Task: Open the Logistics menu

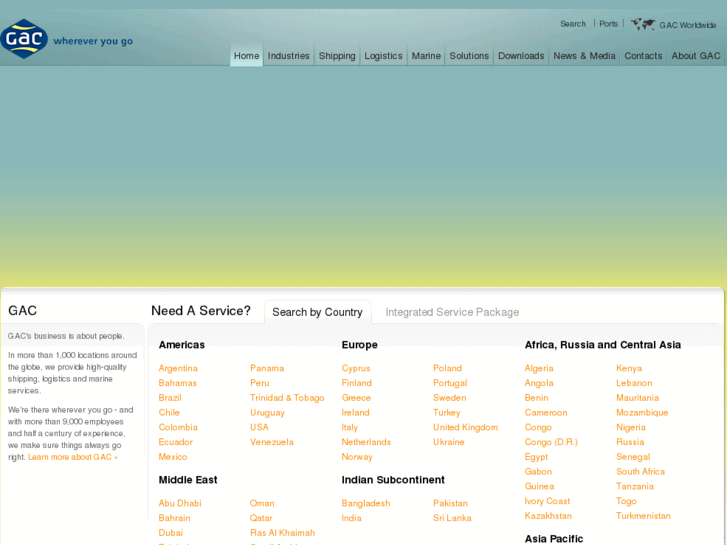Action: 383,56
